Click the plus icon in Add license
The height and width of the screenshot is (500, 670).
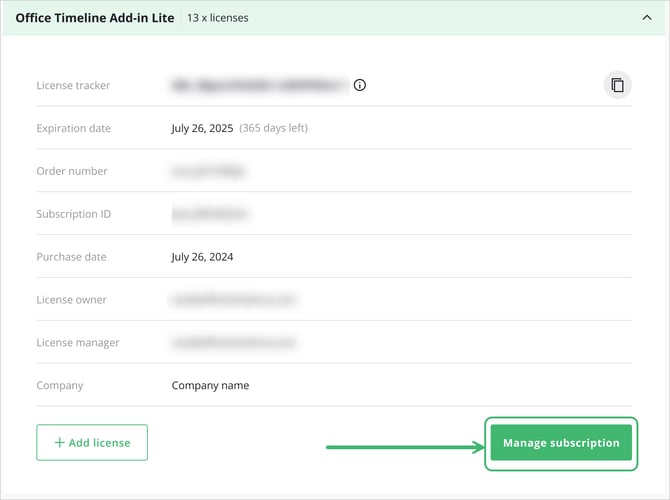point(59,442)
